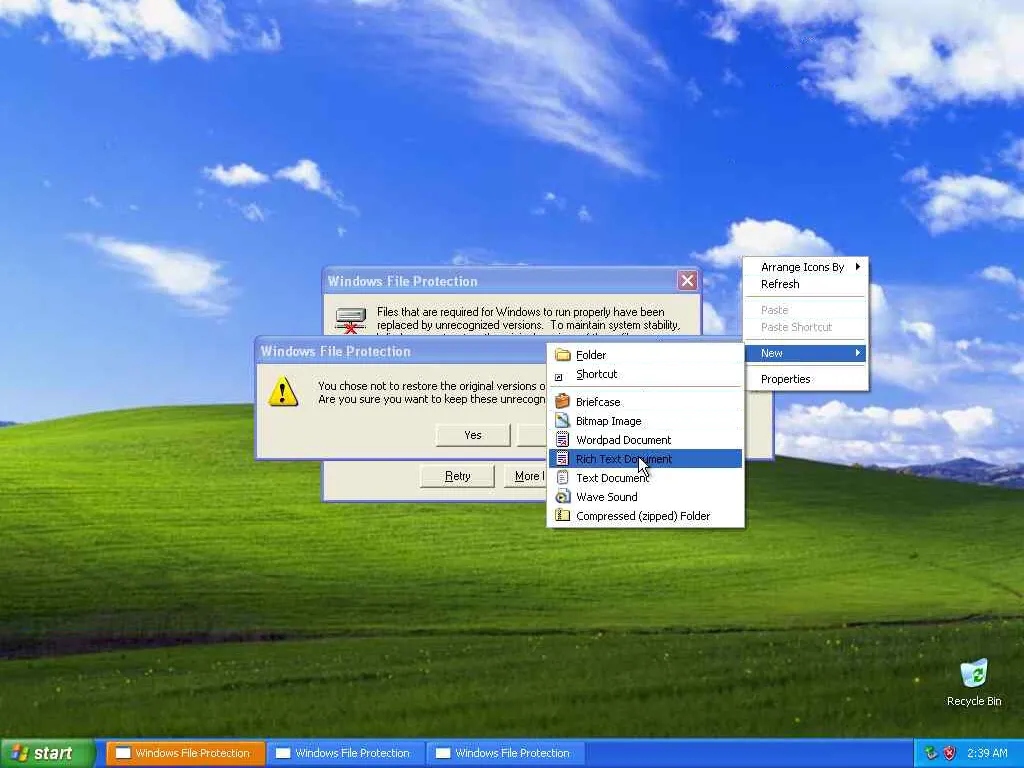
Task: Select Text Document label in submenu
Action: [613, 478]
